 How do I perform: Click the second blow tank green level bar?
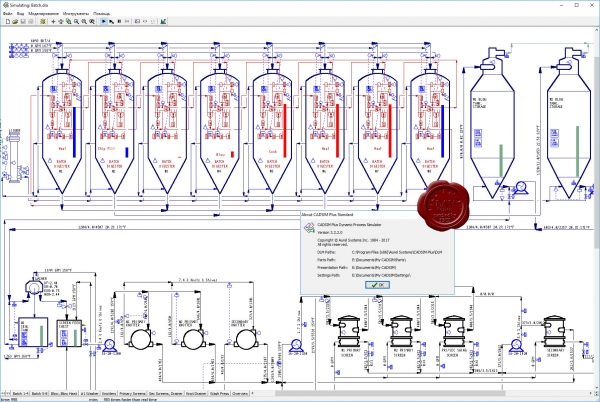click(x=577, y=151)
